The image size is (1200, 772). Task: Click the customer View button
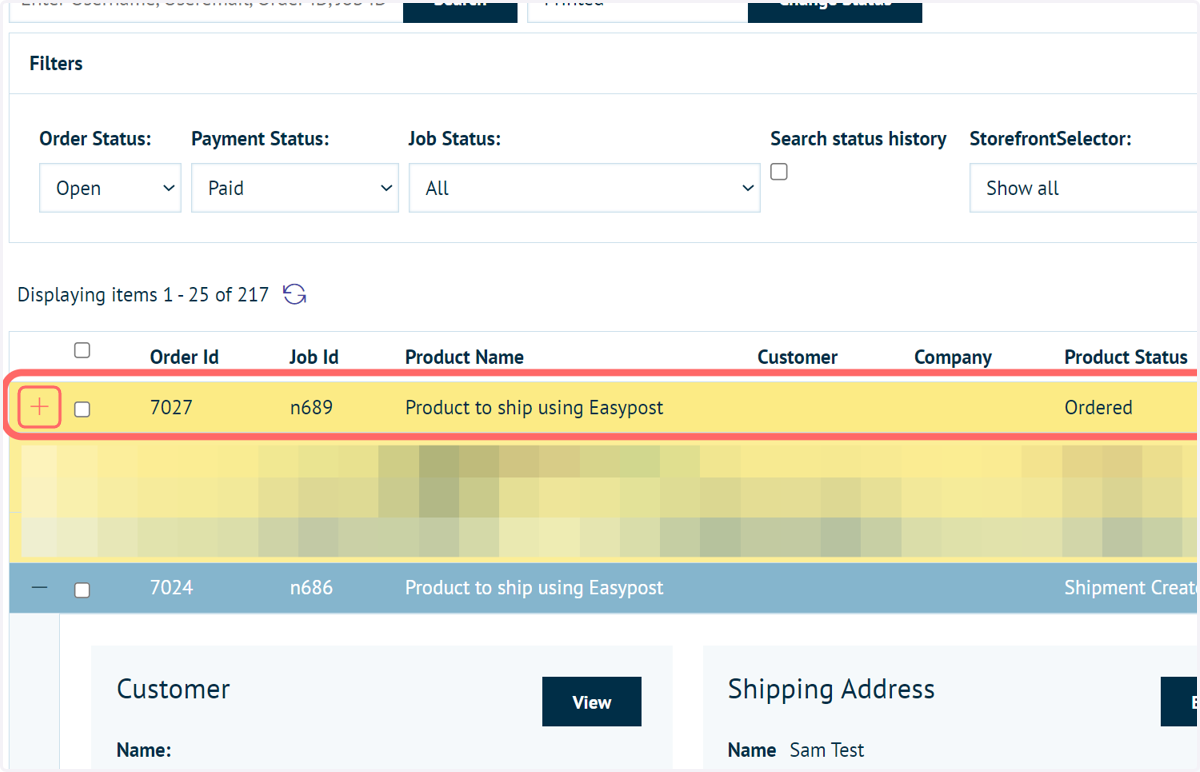[x=592, y=702]
